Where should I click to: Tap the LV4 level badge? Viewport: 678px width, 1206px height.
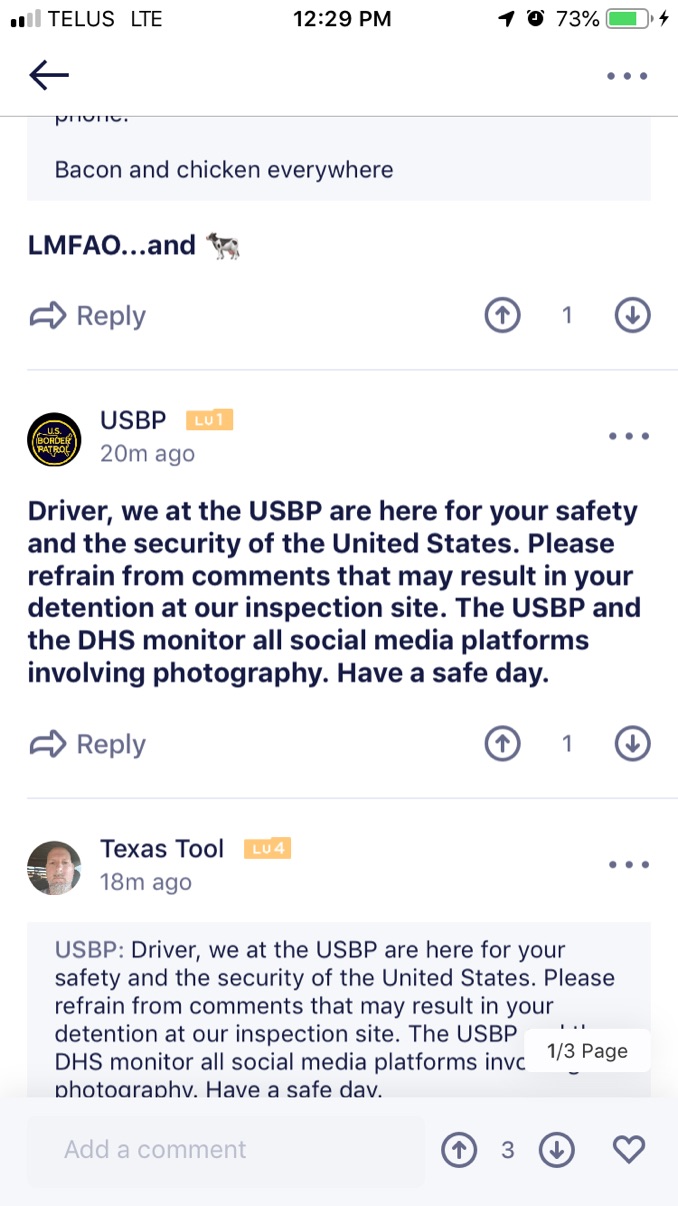pyautogui.click(x=267, y=849)
